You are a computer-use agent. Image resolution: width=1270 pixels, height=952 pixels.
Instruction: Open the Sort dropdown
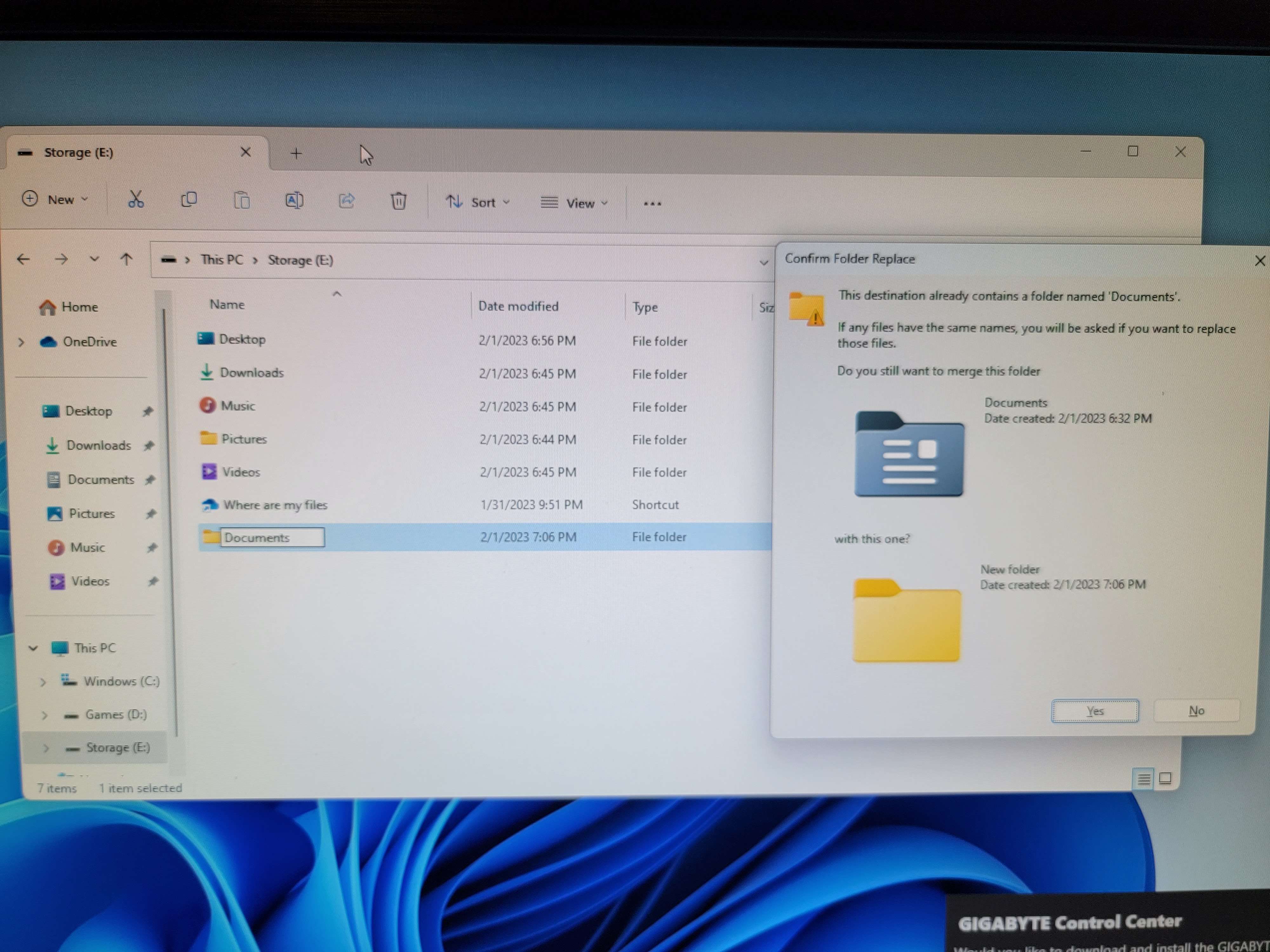click(478, 202)
